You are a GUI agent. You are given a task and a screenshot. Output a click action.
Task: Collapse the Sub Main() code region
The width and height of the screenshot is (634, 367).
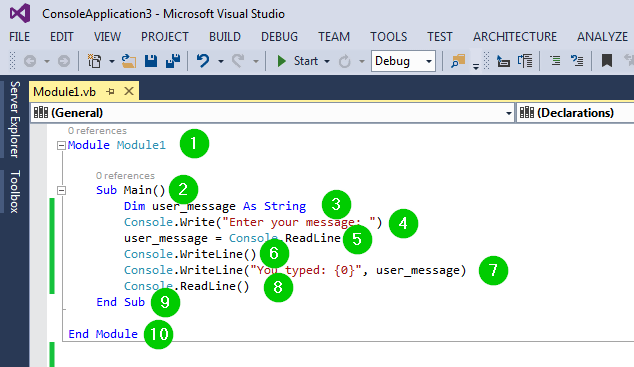point(61,190)
